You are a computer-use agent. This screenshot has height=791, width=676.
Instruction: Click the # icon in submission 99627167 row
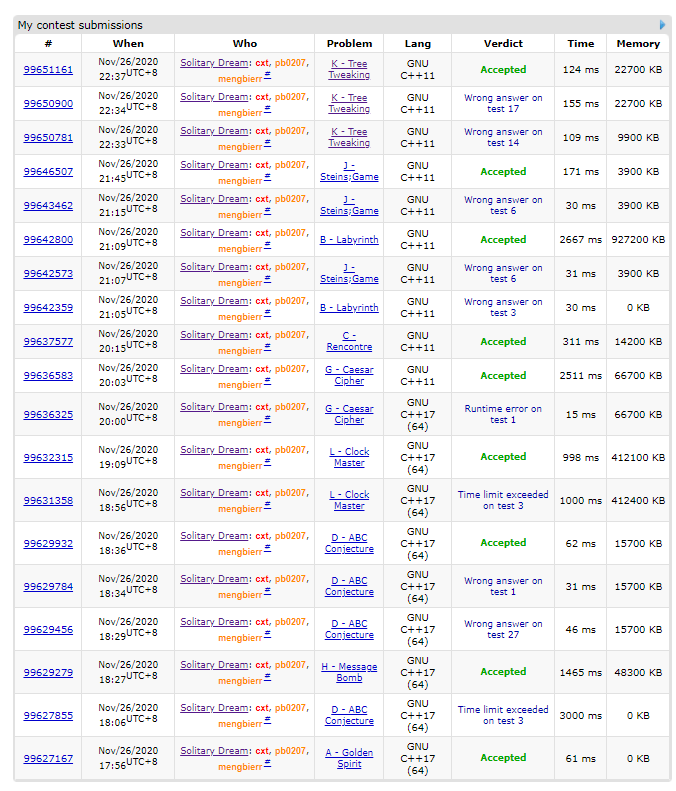point(267,765)
